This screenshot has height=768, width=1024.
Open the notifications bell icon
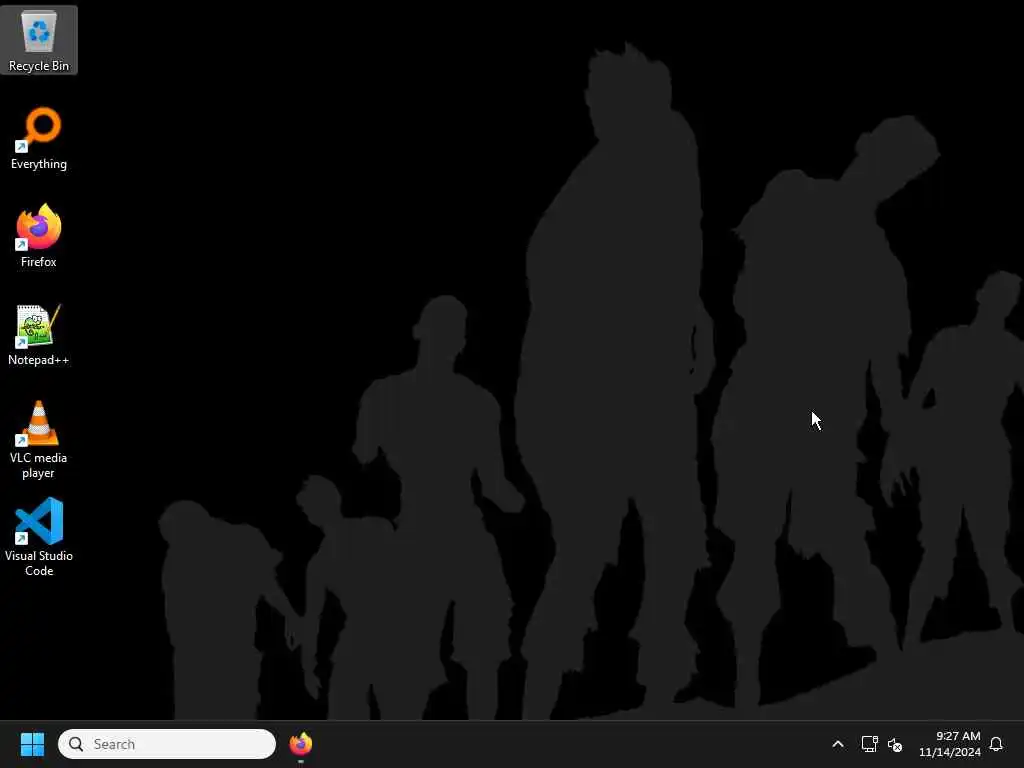click(x=996, y=744)
